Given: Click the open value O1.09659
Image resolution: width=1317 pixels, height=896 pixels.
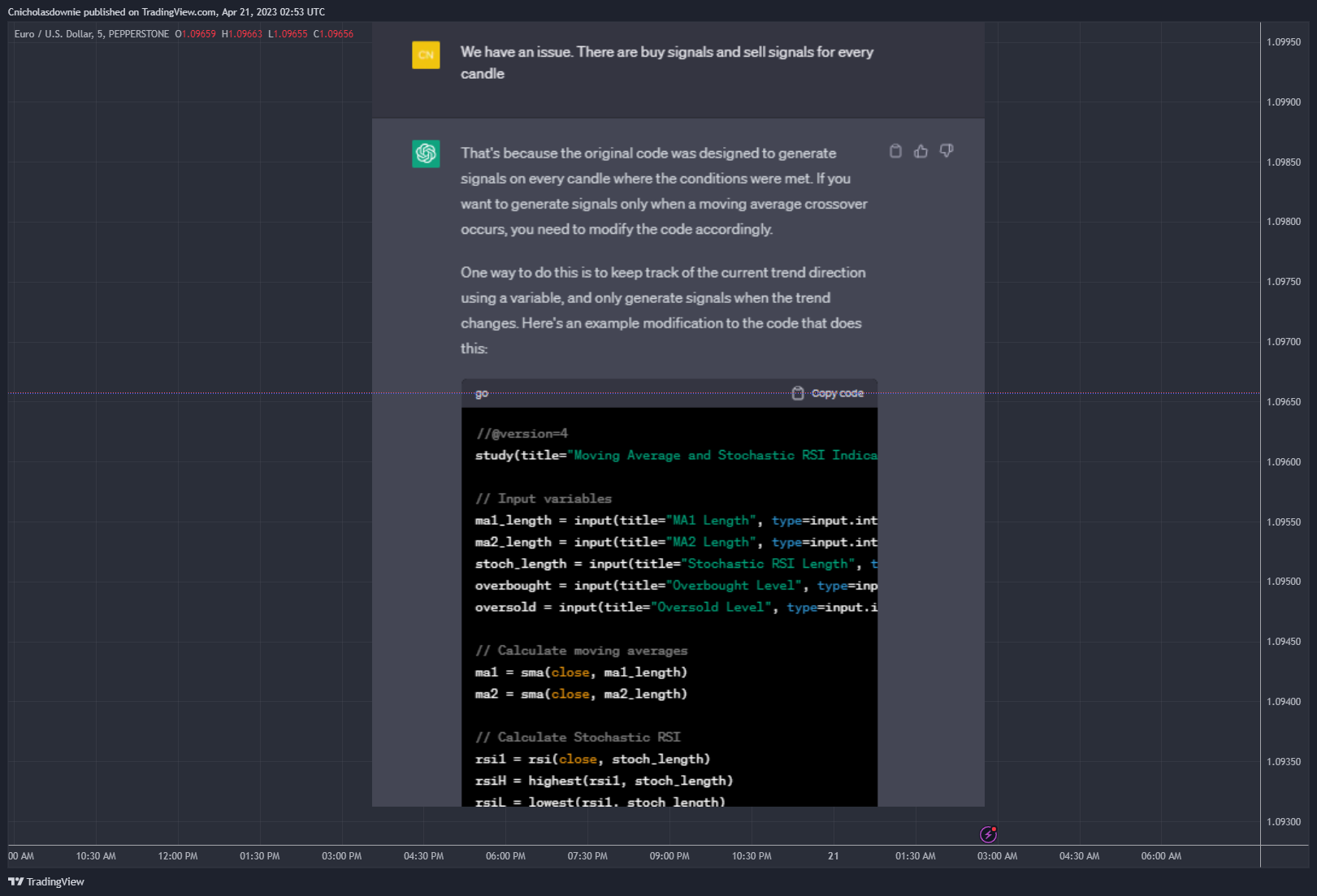Looking at the screenshot, I should 196,34.
